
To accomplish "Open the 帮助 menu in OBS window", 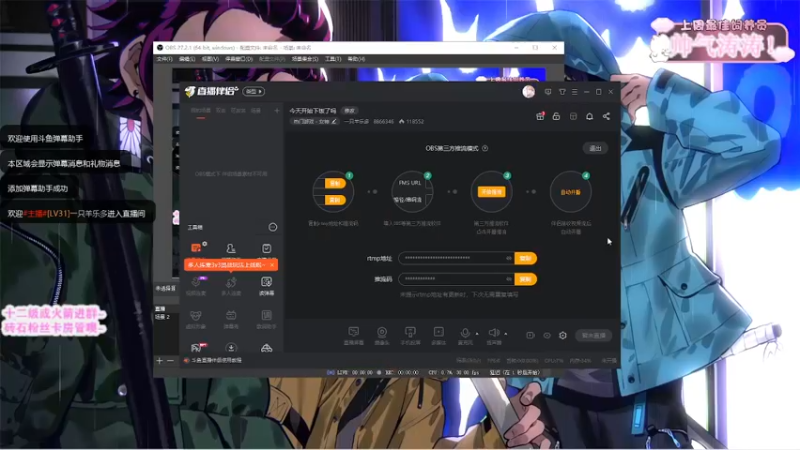I will tap(356, 59).
